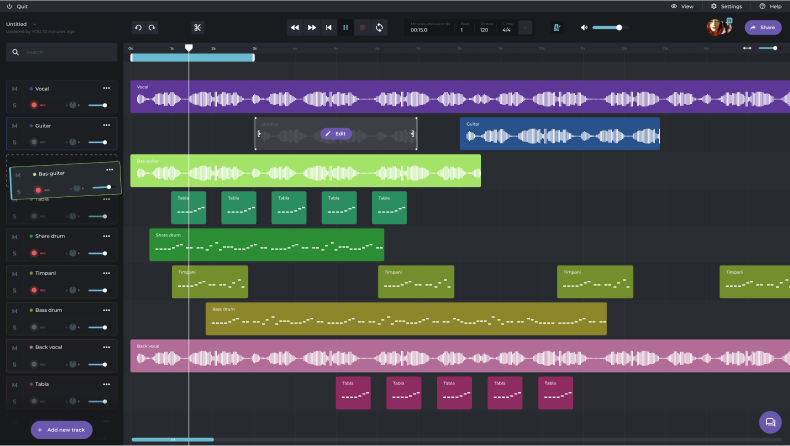This screenshot has width=790, height=446.
Task: Select the Bass drum MIDI clip
Action: 406,319
